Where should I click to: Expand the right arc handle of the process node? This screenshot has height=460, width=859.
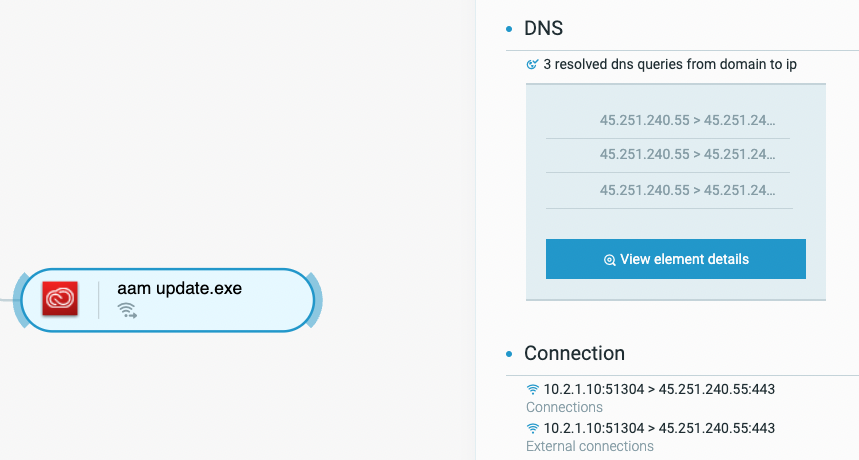click(315, 300)
